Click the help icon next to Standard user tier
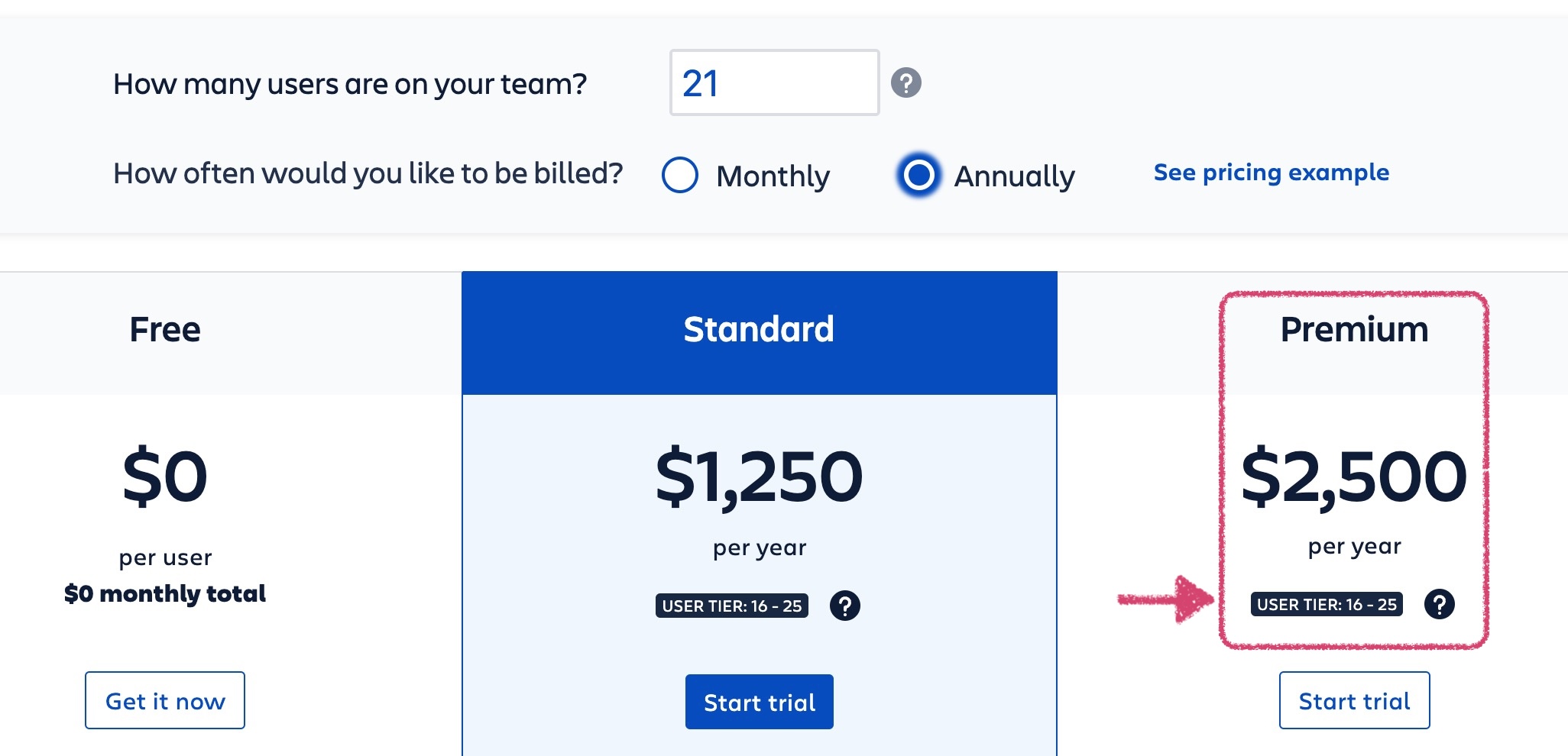 coord(845,606)
